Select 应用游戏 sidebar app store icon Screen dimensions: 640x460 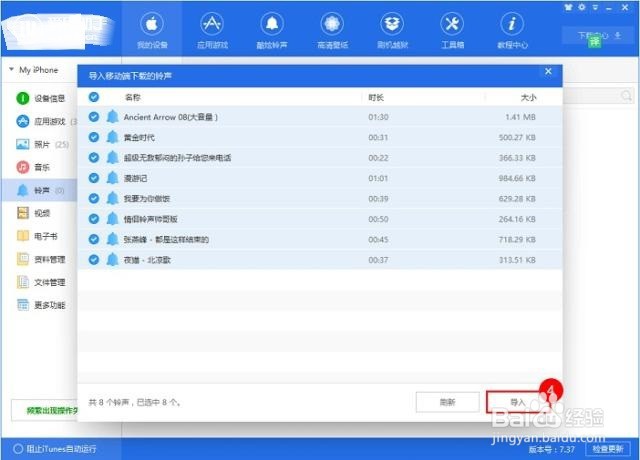[23, 121]
